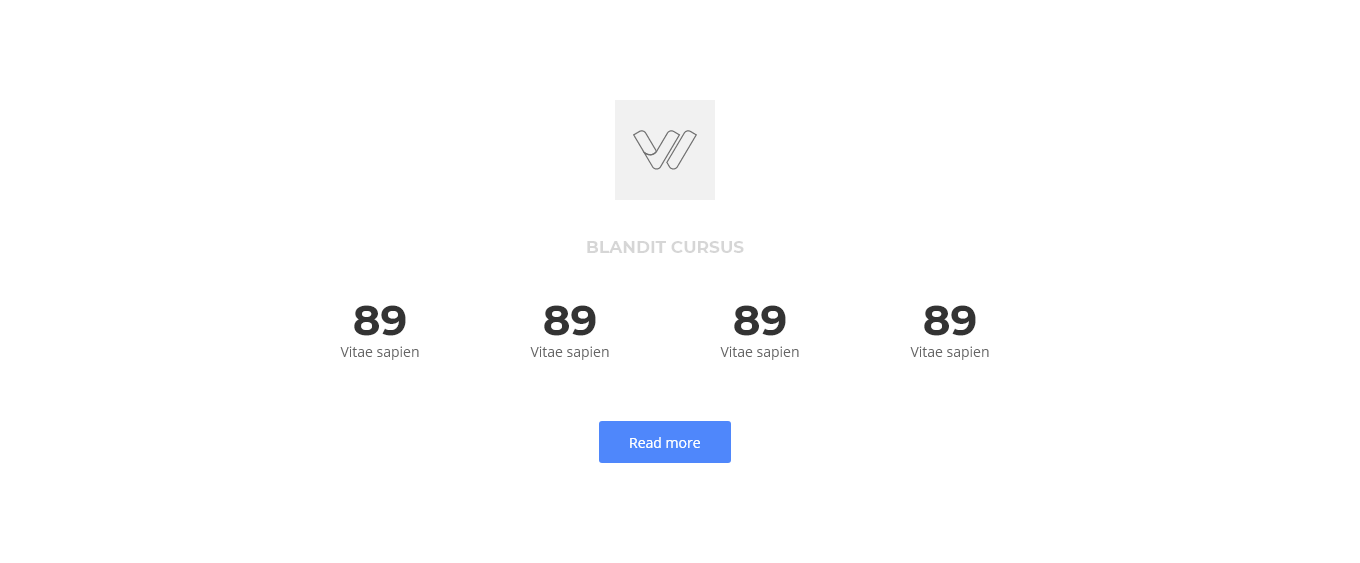The width and height of the screenshot is (1360, 563).
Task: Click the word more on the blue button
Action: (682, 443)
